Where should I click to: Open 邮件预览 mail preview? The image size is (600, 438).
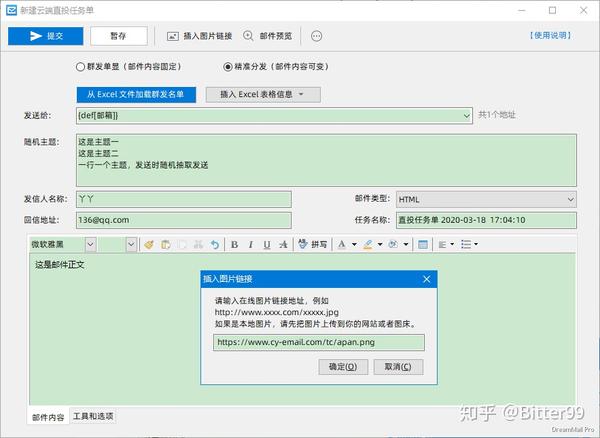267,36
